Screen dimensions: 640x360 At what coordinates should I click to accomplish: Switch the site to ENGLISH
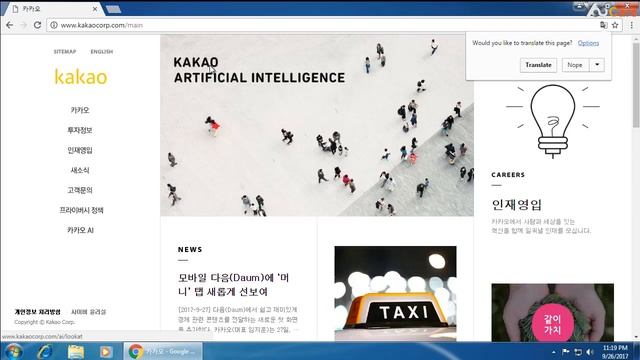(102, 52)
